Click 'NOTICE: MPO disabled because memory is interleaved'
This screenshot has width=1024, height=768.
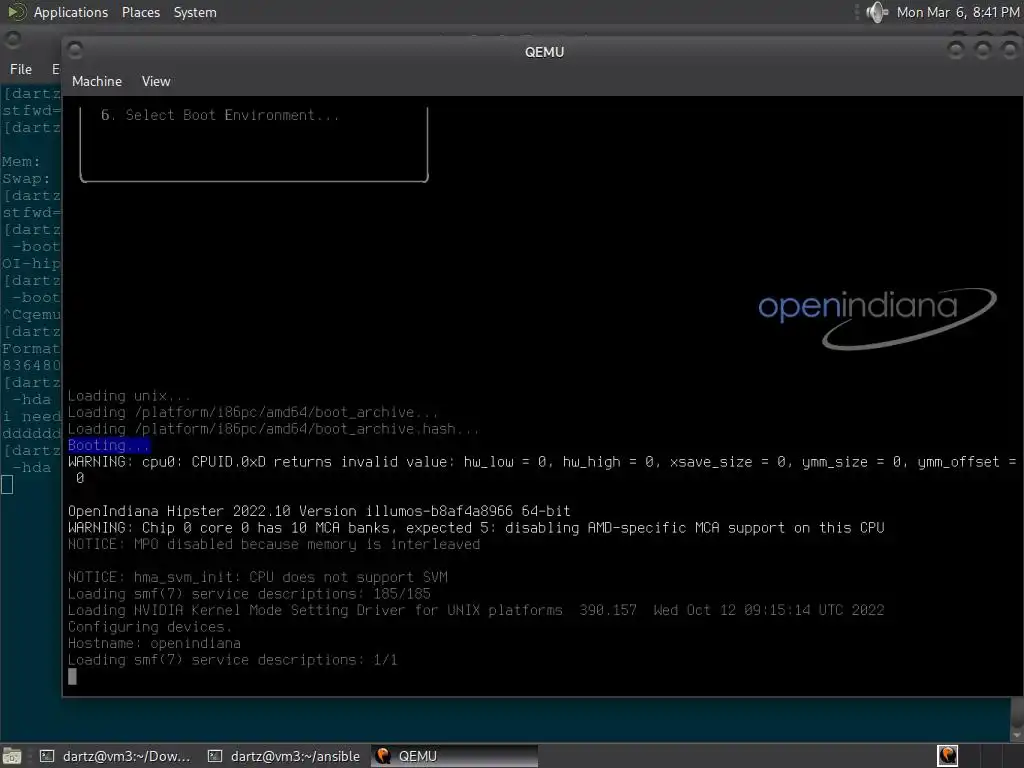pyautogui.click(x=274, y=544)
